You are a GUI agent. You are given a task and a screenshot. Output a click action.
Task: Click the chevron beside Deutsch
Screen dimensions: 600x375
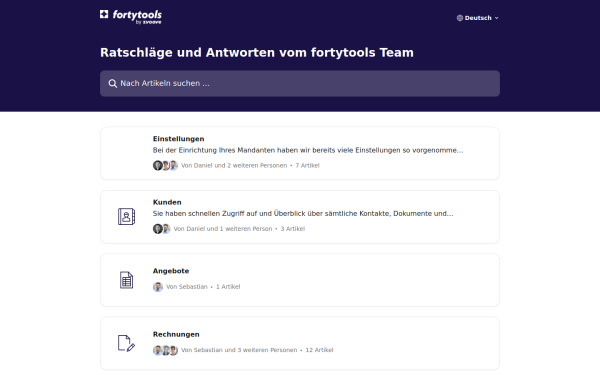(x=497, y=18)
